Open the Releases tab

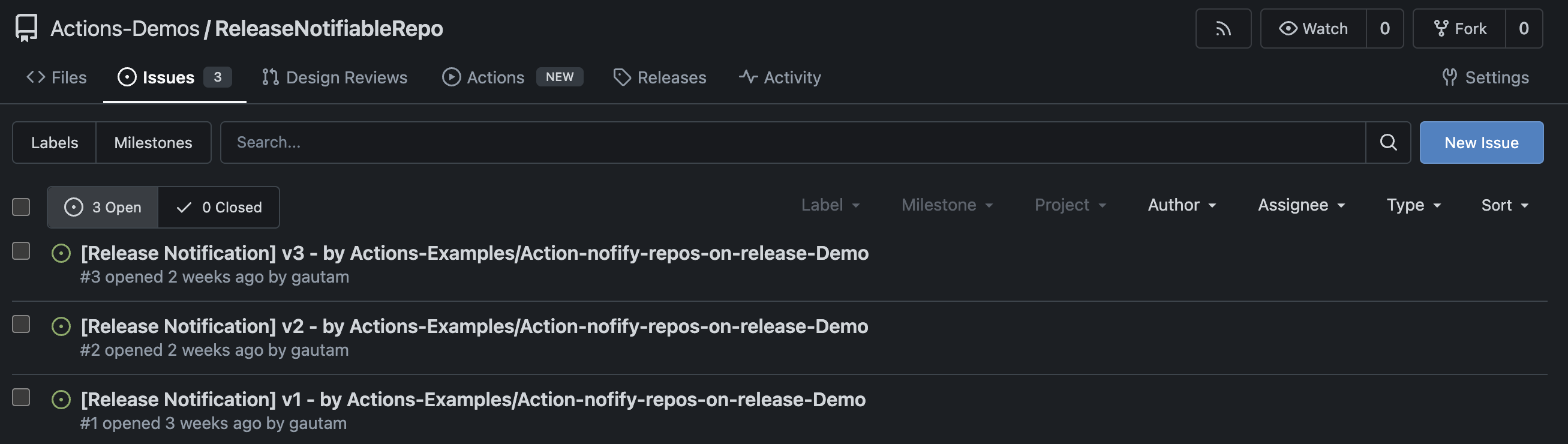coord(659,77)
